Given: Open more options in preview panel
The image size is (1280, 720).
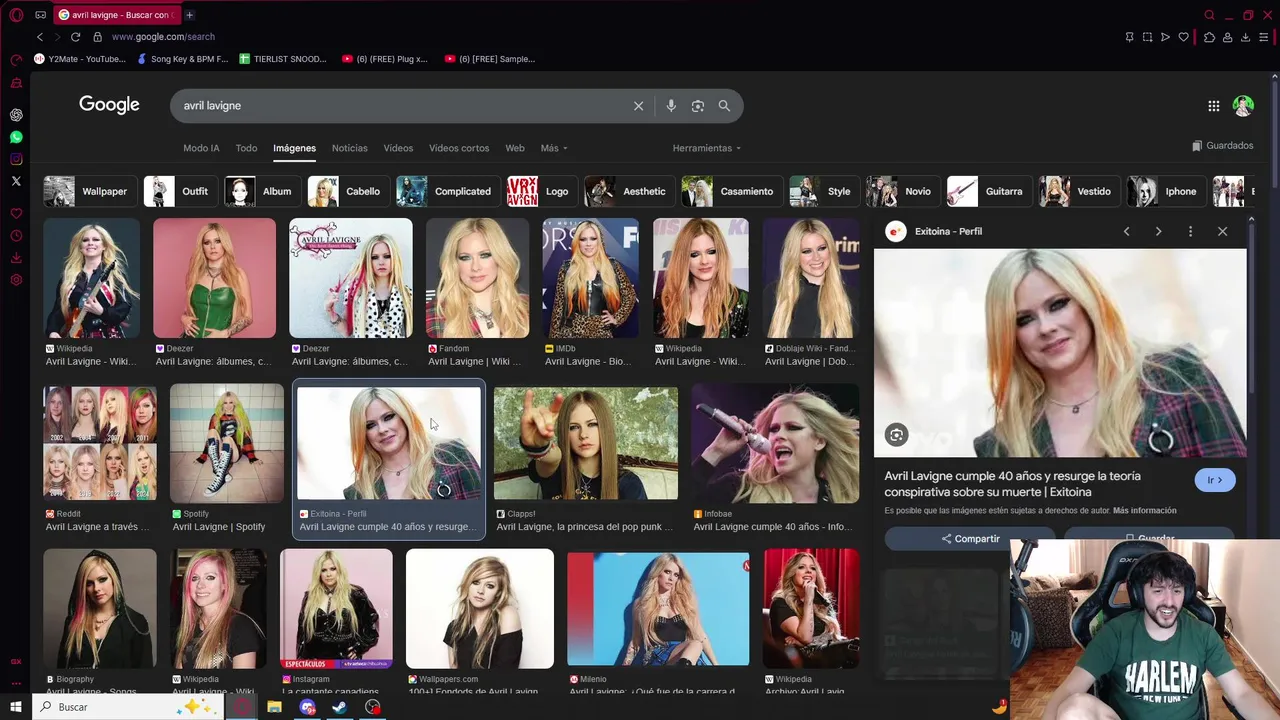Looking at the screenshot, I should click(1190, 231).
